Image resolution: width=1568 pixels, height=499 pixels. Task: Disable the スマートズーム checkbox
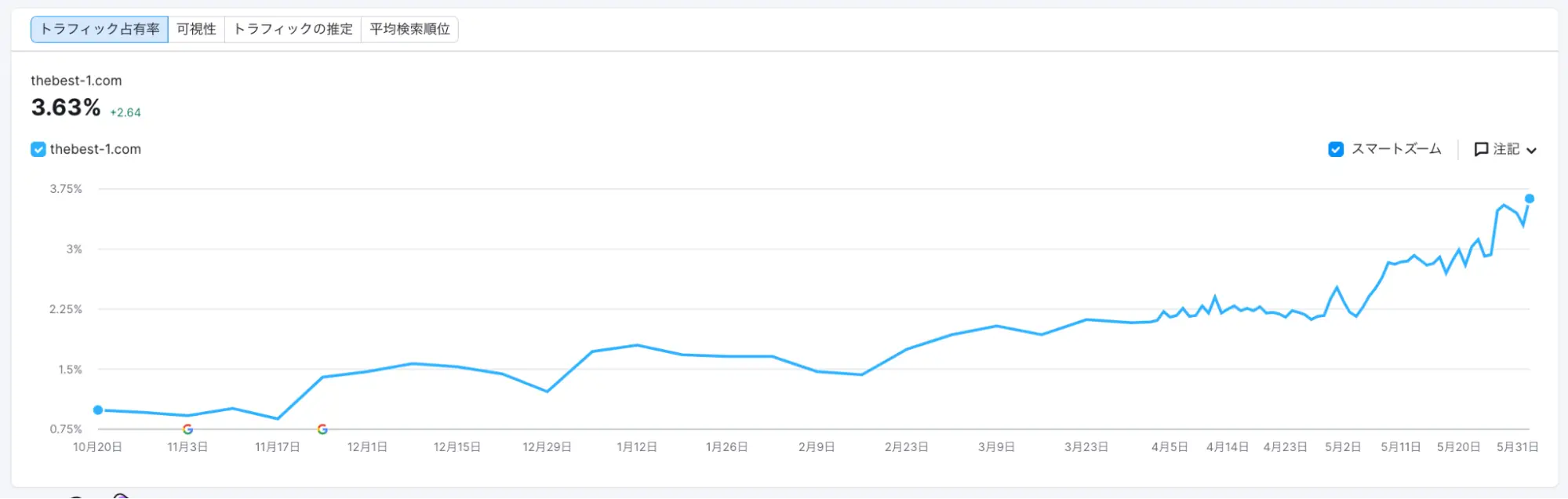1336,149
